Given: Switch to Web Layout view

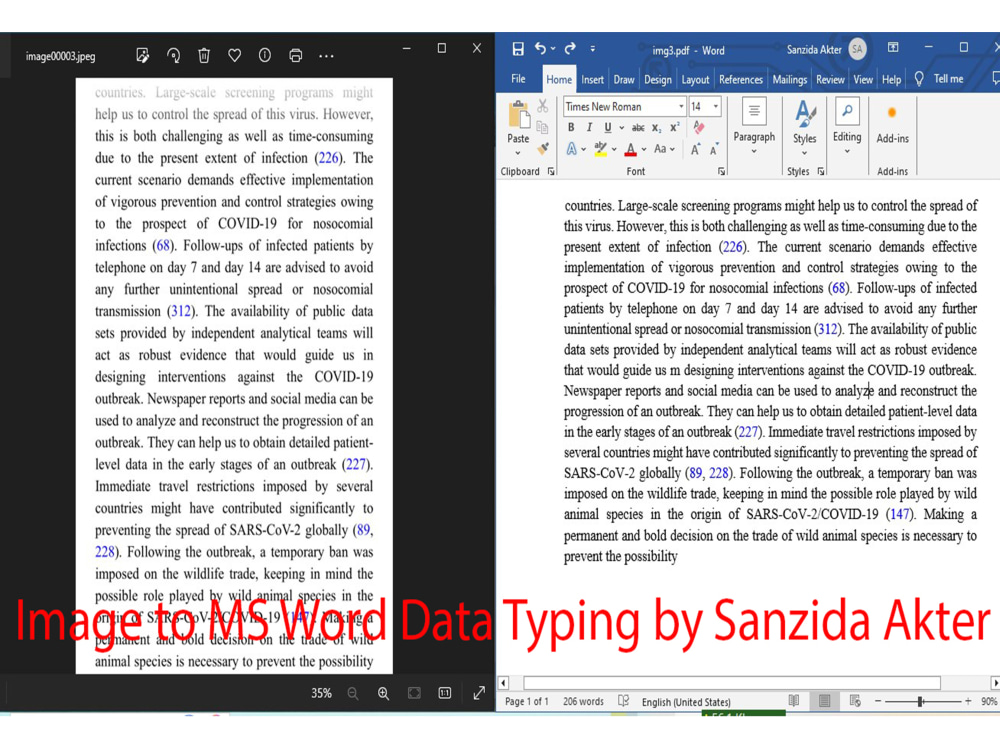Looking at the screenshot, I should click(855, 701).
